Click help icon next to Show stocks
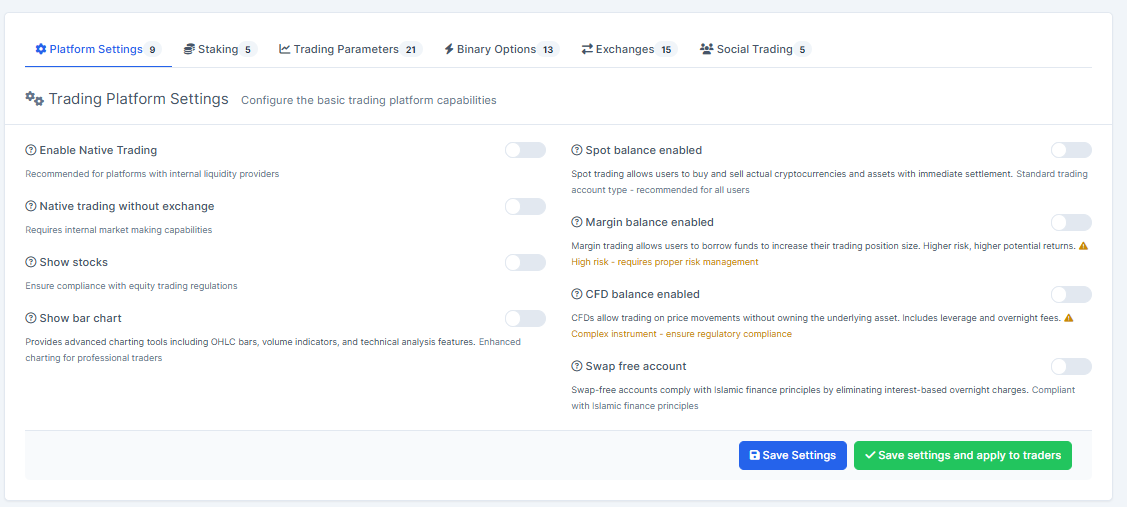This screenshot has width=1127, height=507. point(31,262)
